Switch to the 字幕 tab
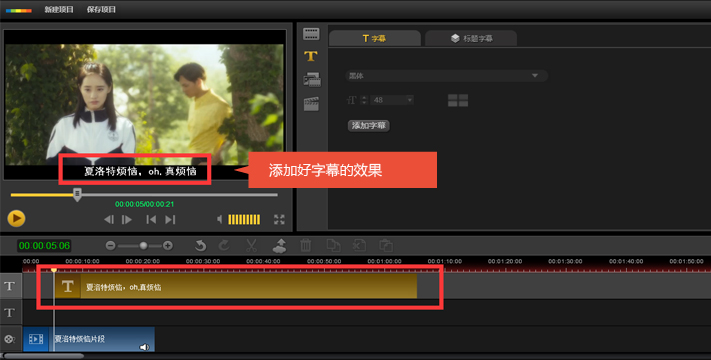The image size is (711, 360). 375,39
